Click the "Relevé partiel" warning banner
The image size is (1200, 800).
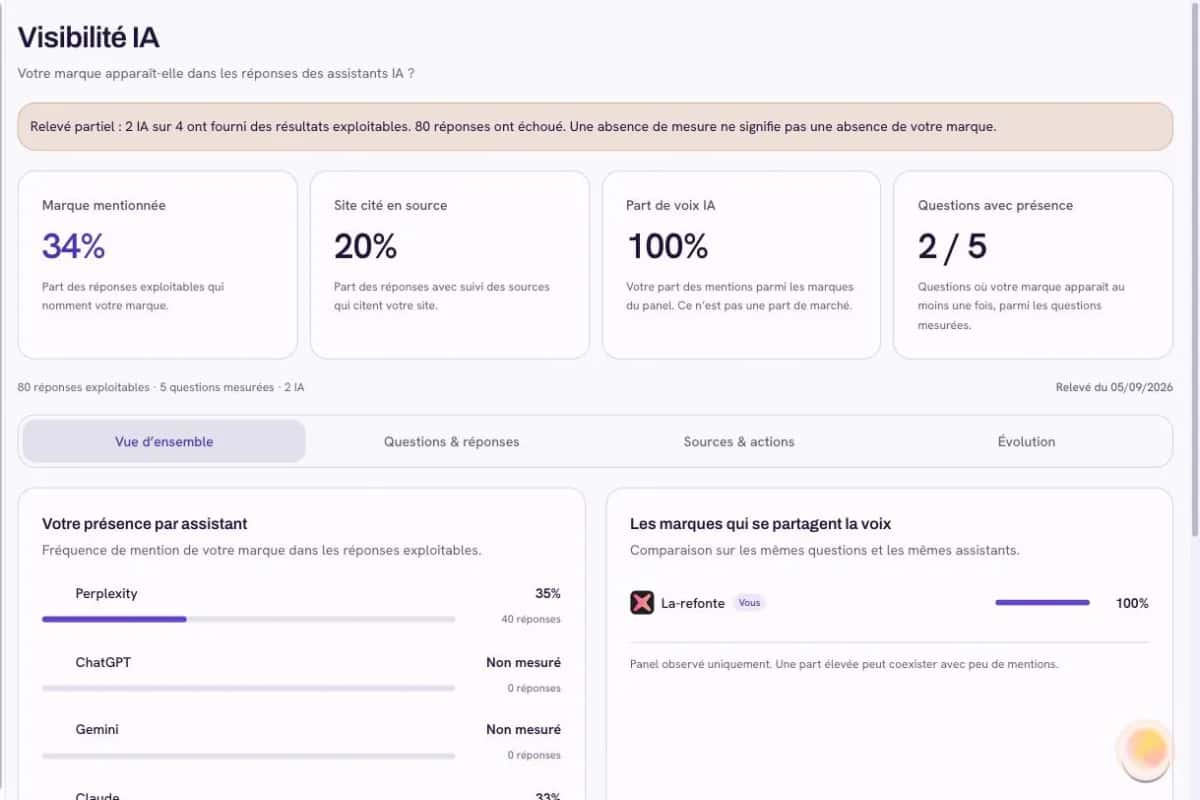pos(595,127)
